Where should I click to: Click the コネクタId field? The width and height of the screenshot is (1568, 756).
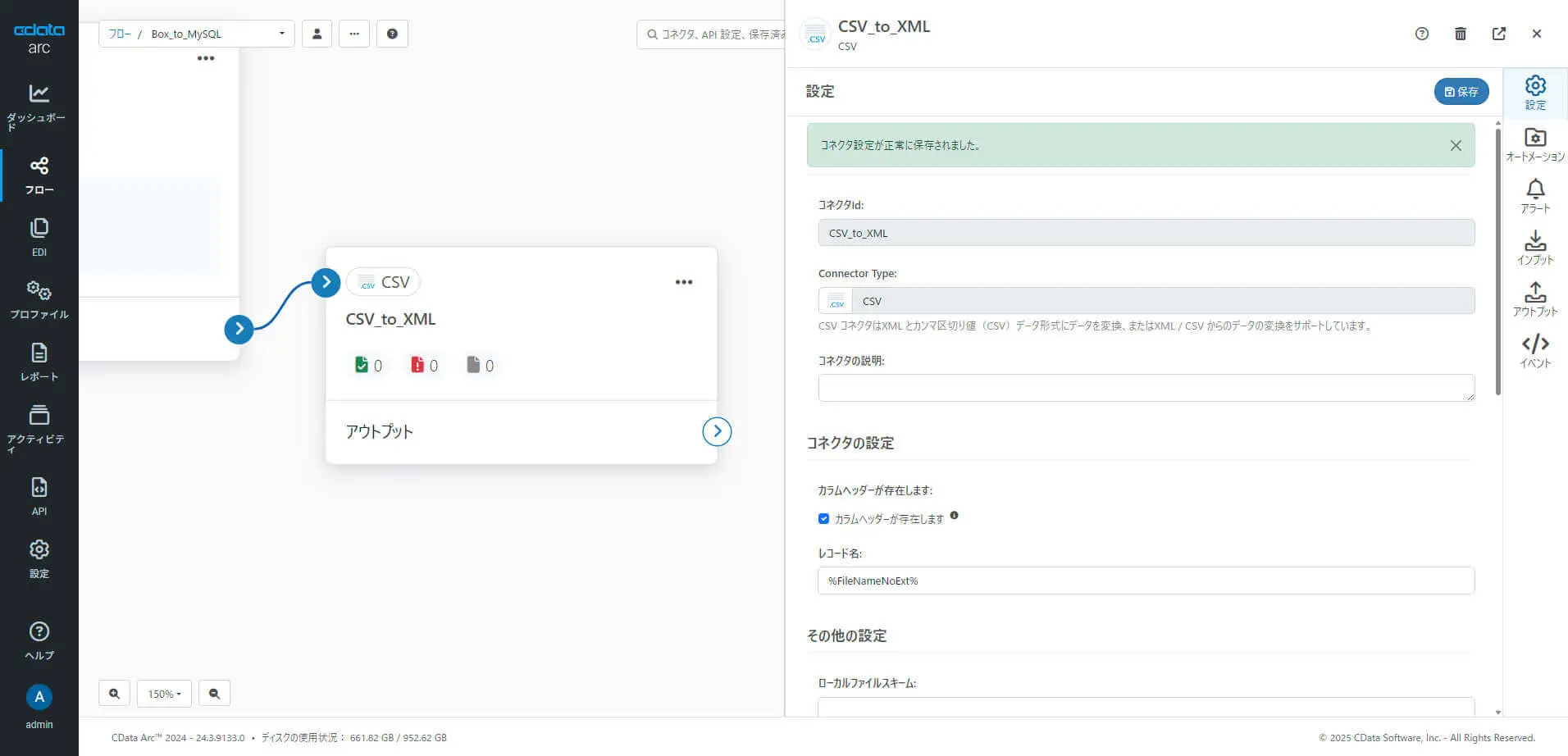click(x=1146, y=233)
